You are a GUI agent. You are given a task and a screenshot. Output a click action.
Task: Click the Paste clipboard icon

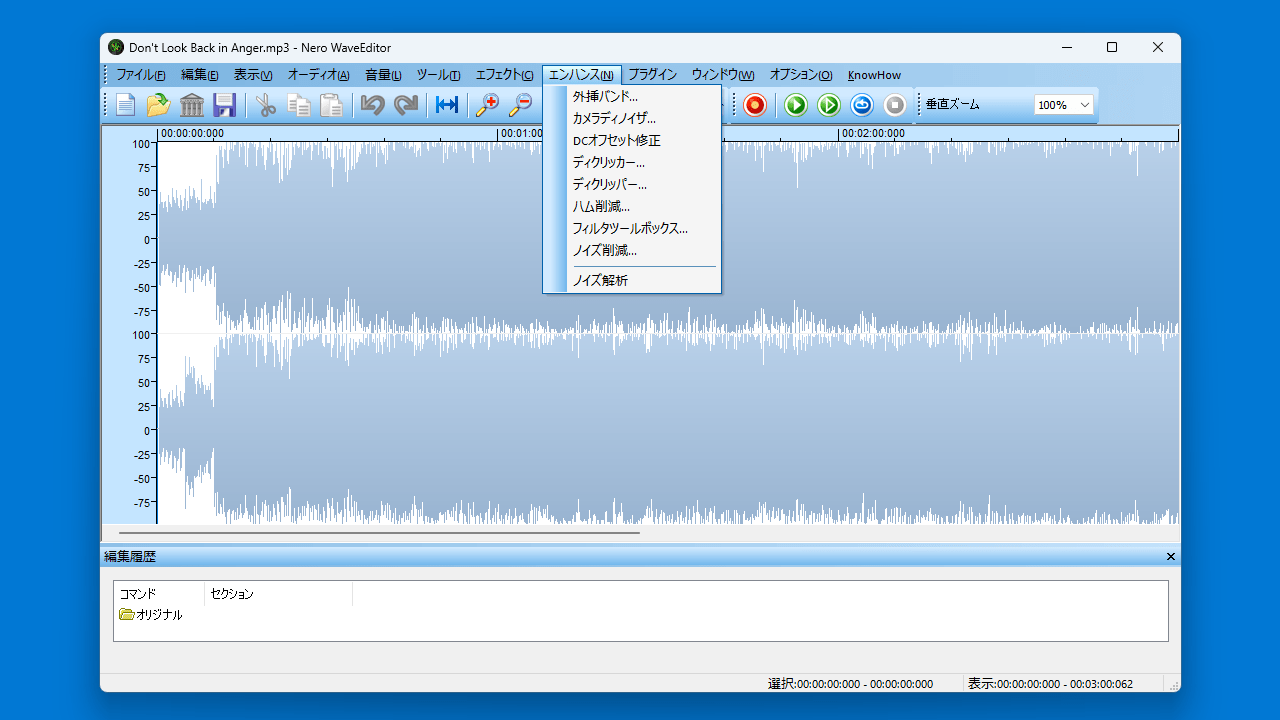pos(331,105)
